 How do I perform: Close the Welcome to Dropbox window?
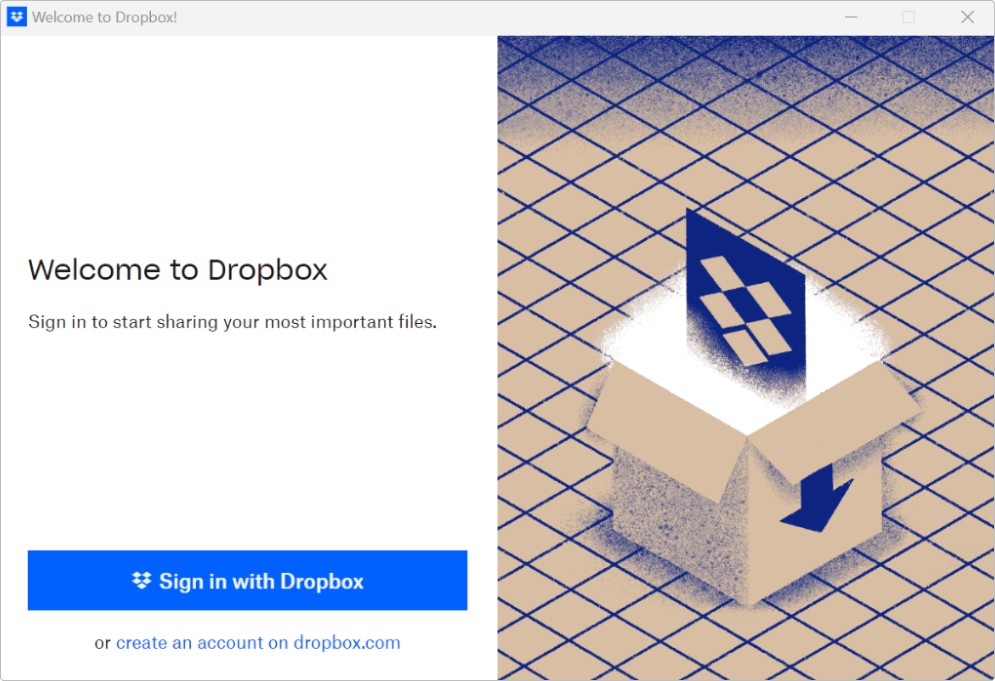[967, 17]
